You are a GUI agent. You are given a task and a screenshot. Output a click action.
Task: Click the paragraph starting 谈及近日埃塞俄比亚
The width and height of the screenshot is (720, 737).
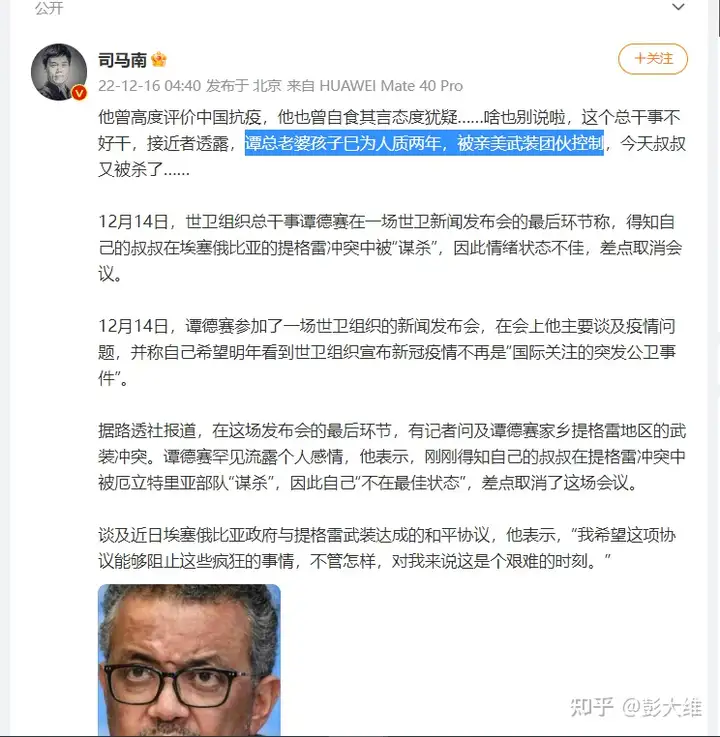point(387,548)
